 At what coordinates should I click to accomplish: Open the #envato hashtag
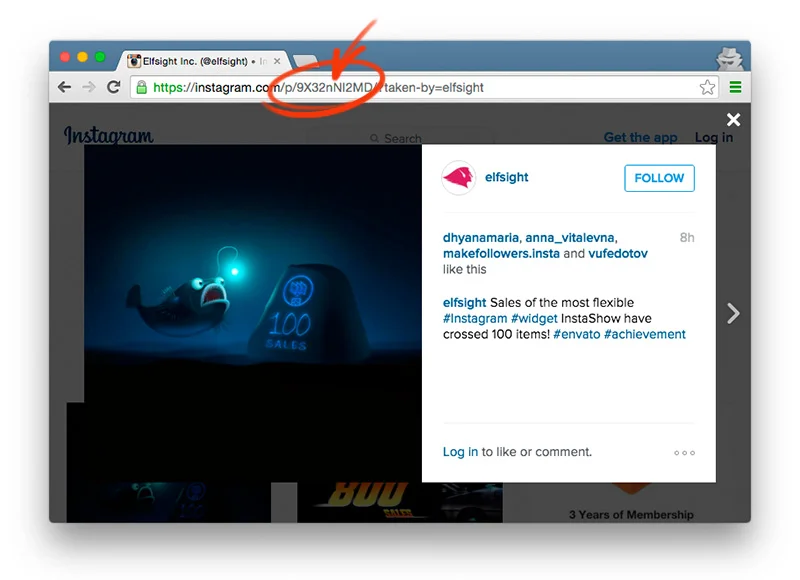(x=577, y=334)
